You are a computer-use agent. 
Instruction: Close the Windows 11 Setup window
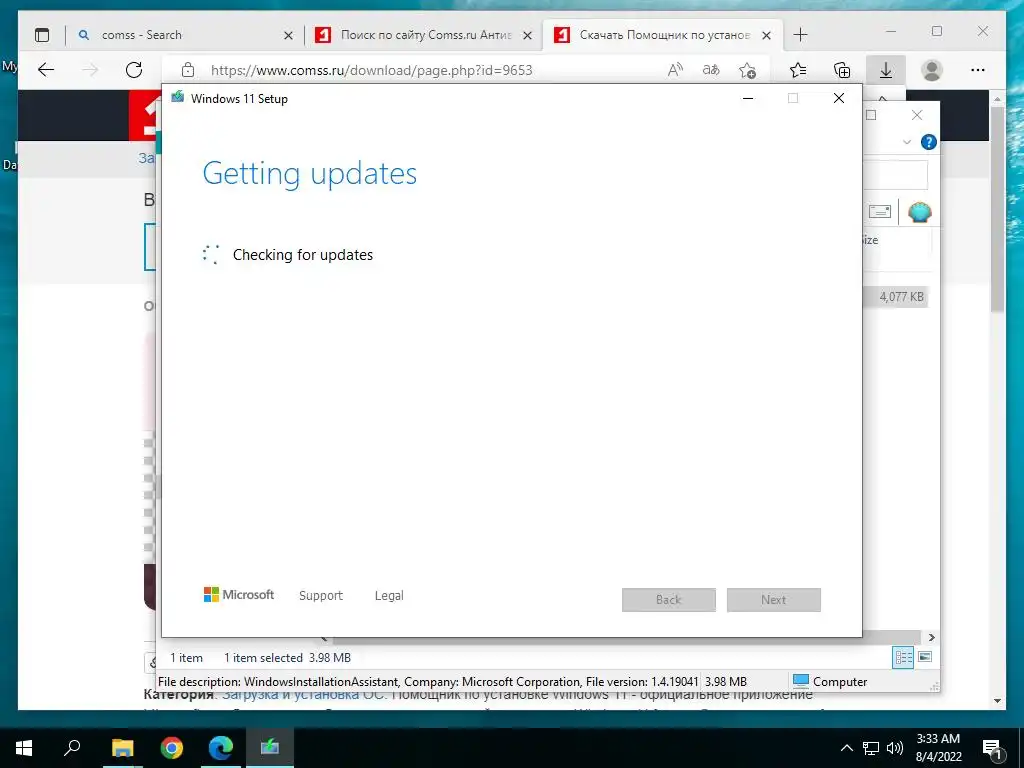(839, 98)
